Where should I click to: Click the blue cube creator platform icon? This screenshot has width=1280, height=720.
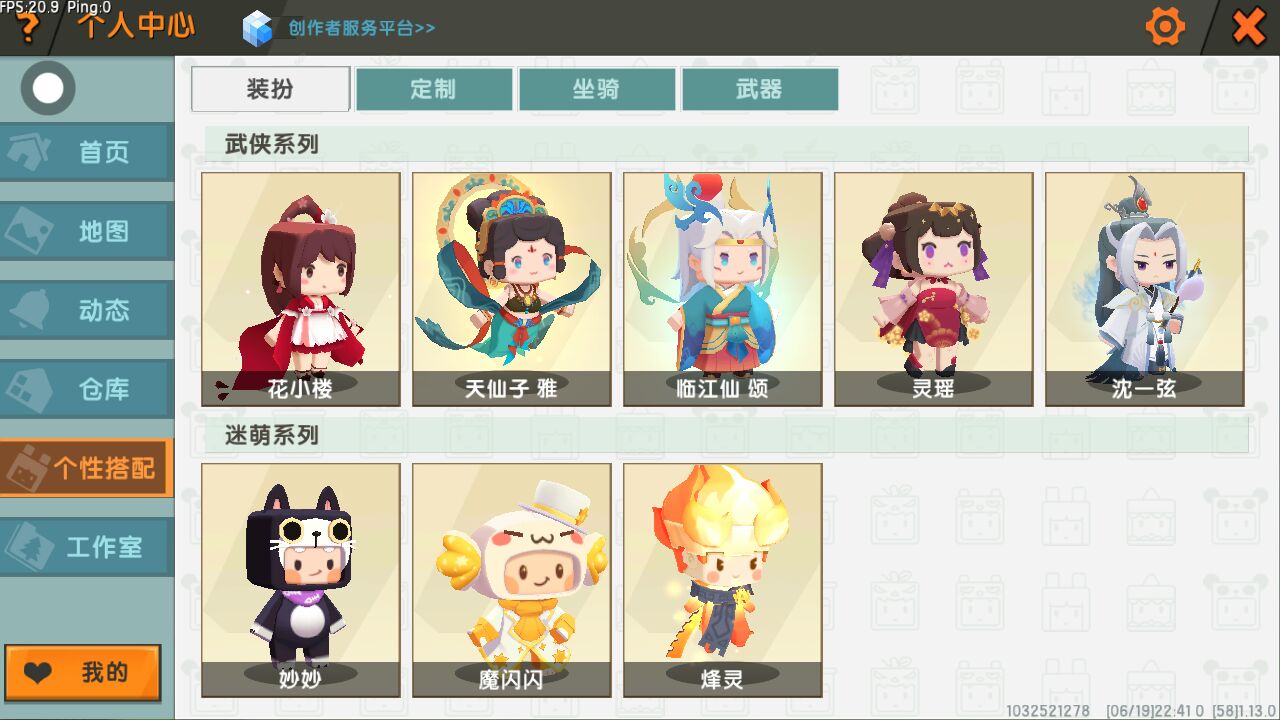(x=257, y=28)
